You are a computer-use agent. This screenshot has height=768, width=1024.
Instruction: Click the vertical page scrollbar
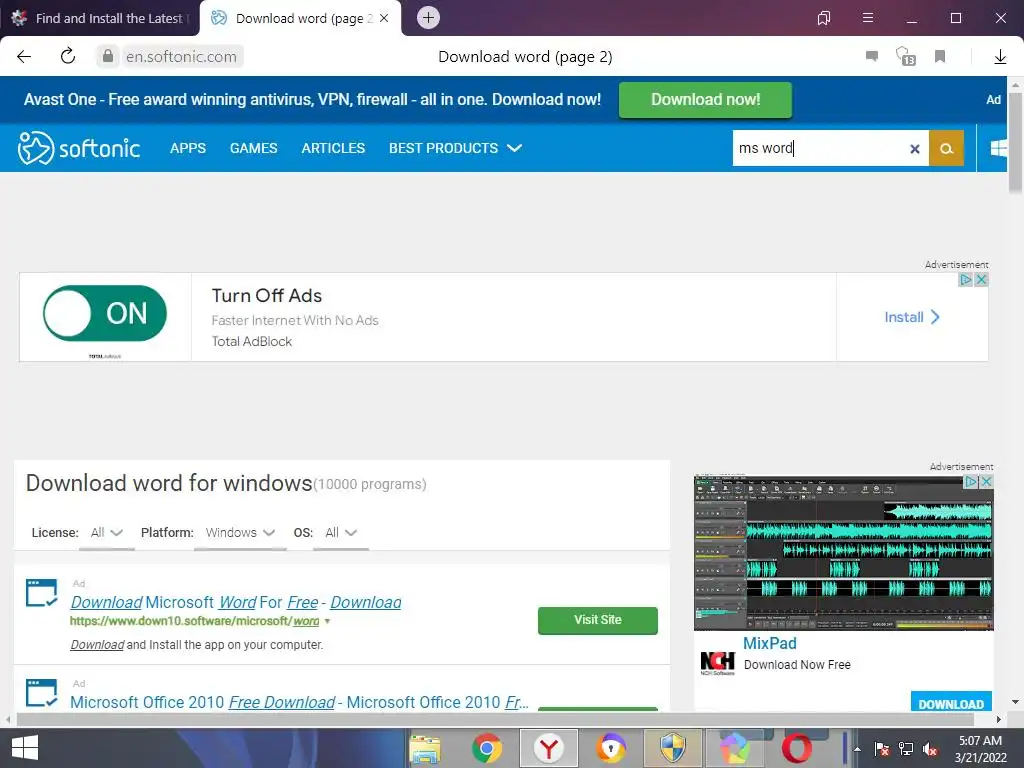(1015, 144)
